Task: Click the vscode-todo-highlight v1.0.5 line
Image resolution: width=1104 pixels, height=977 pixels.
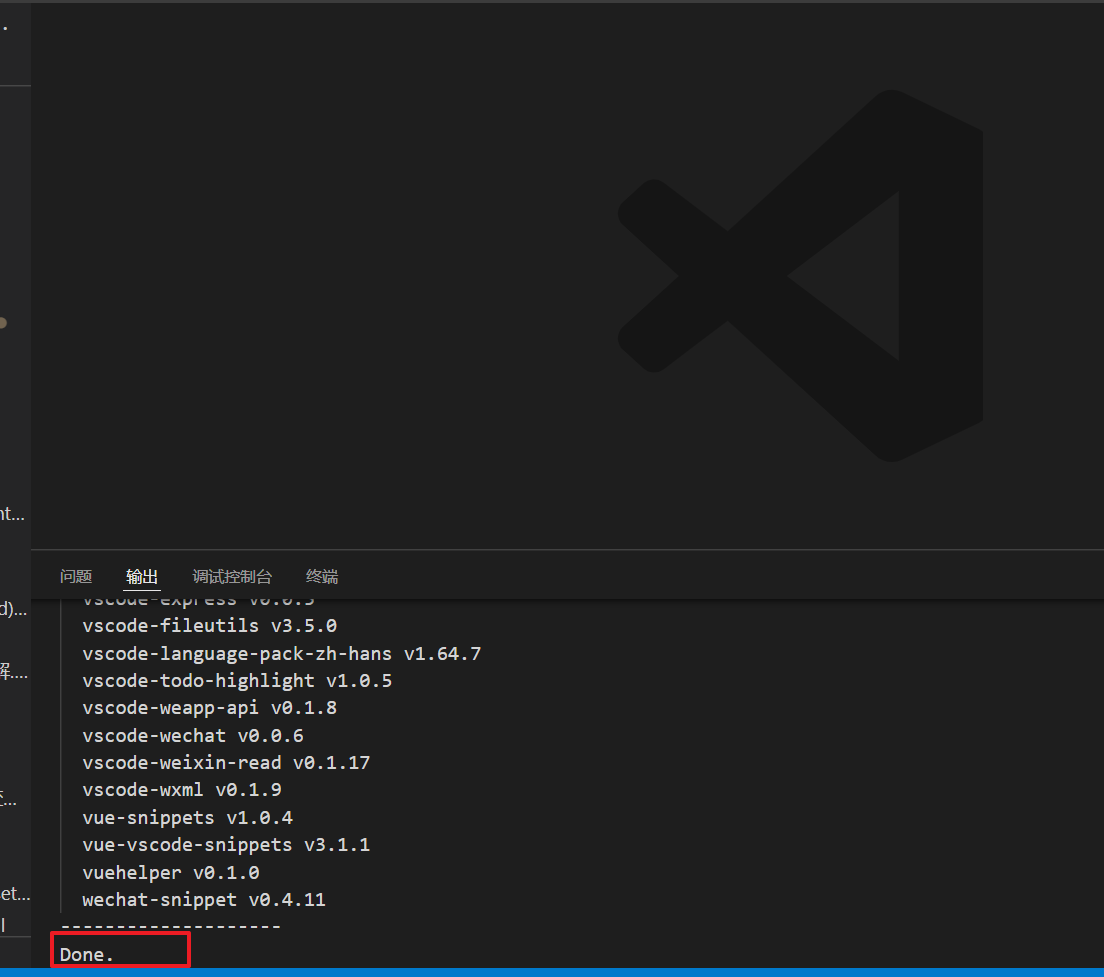Action: (x=237, y=681)
